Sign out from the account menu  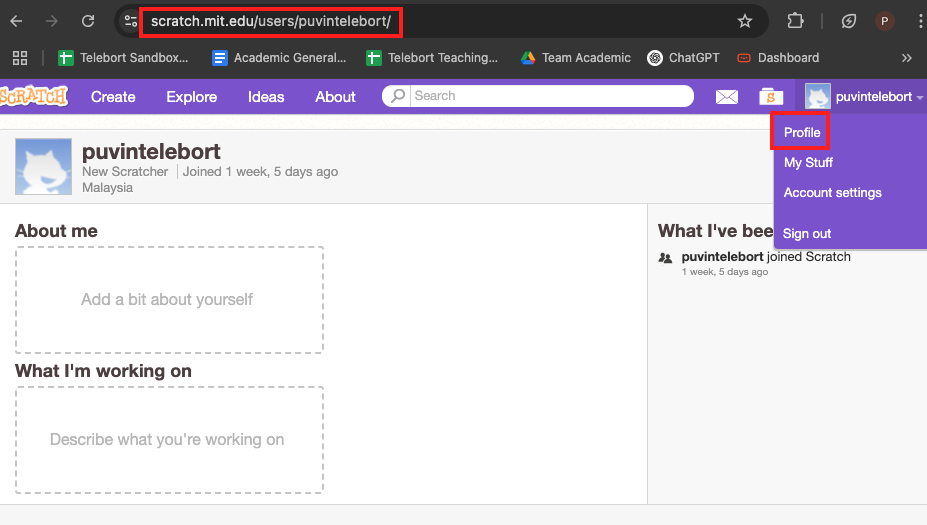click(x=807, y=233)
